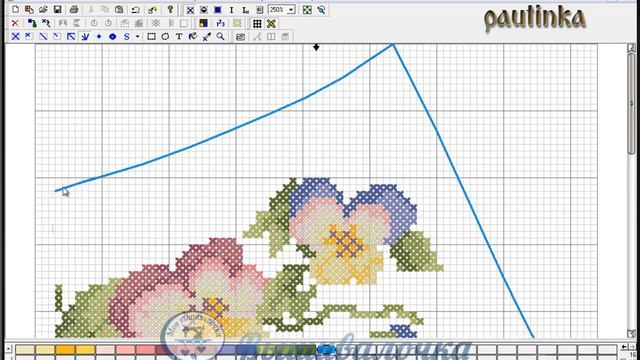The height and width of the screenshot is (360, 640).
Task: Select the rectangle selection tool
Action: coord(151,36)
